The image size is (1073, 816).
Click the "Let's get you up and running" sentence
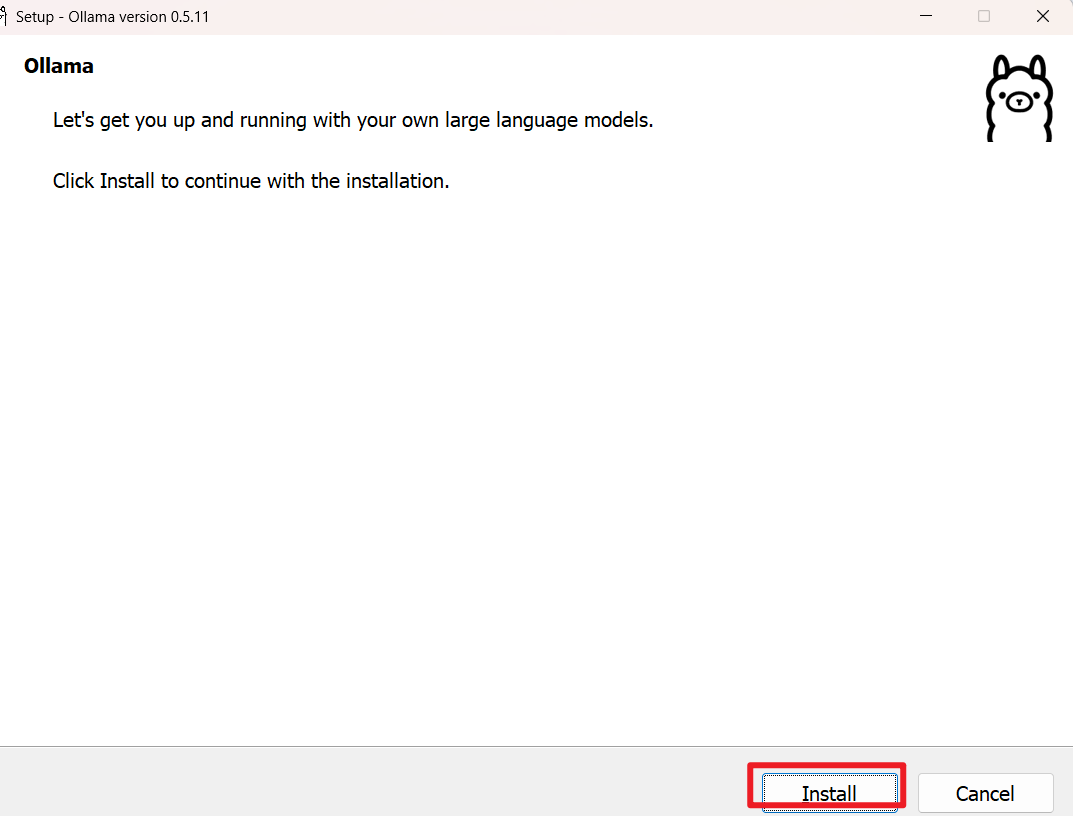coord(353,120)
